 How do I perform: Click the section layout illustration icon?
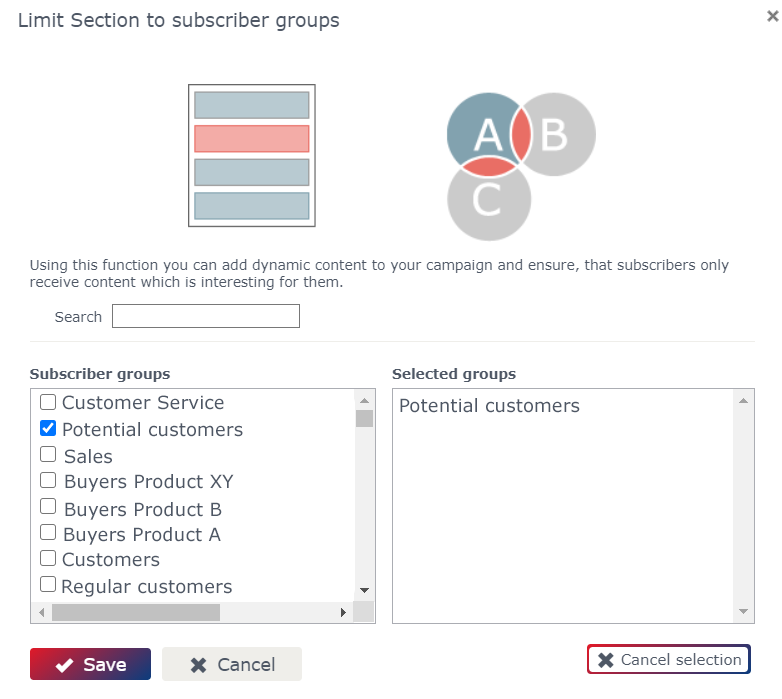click(252, 156)
